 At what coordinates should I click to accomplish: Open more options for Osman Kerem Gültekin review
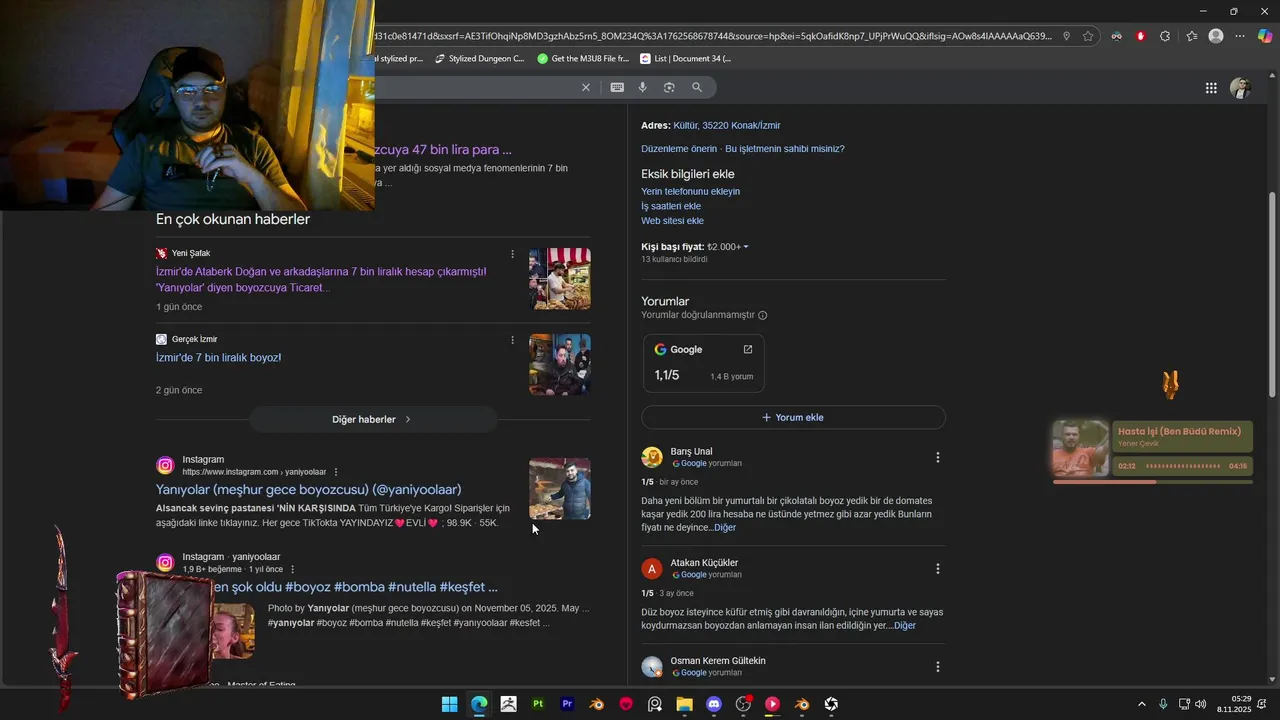pyautogui.click(x=938, y=667)
